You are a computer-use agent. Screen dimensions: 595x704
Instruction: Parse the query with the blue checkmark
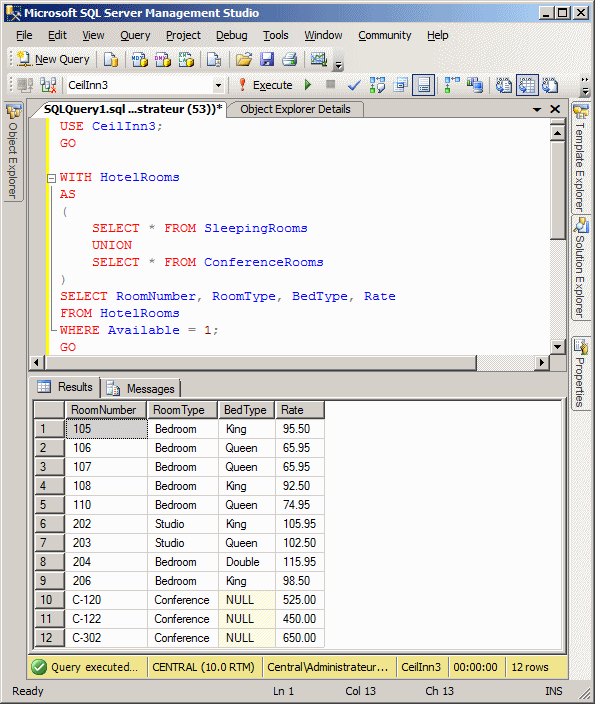354,85
